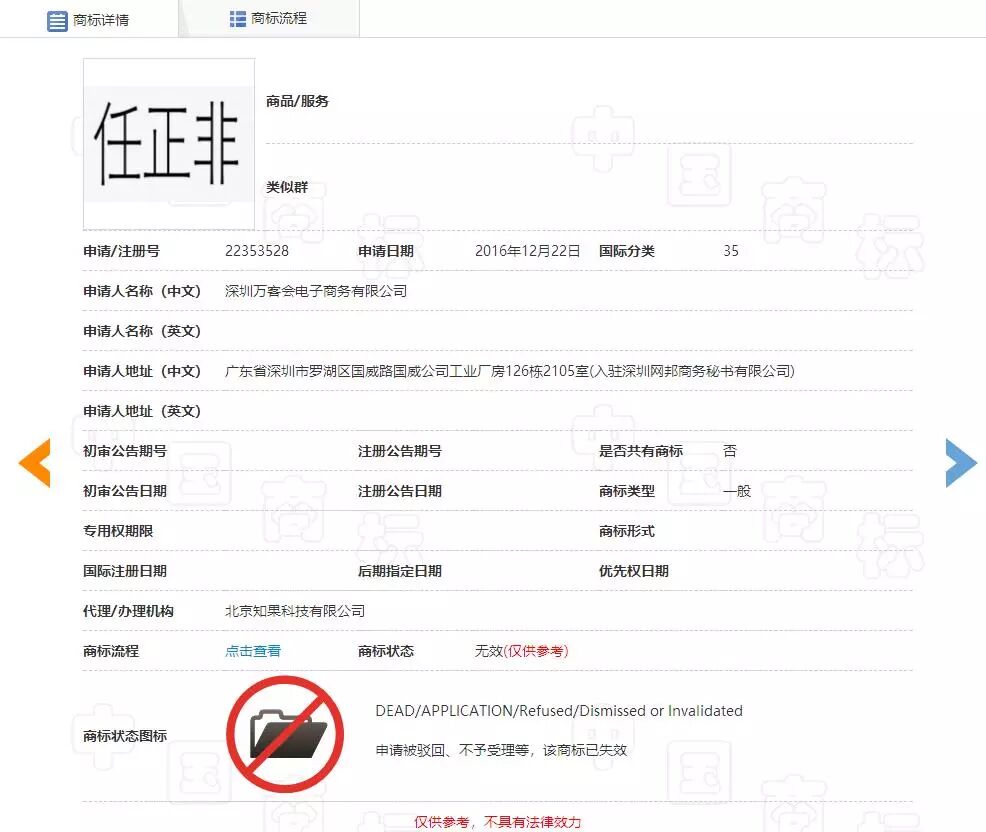986x832 pixels.
Task: Select agency name 北京知果科技有限公司
Action: coord(295,611)
